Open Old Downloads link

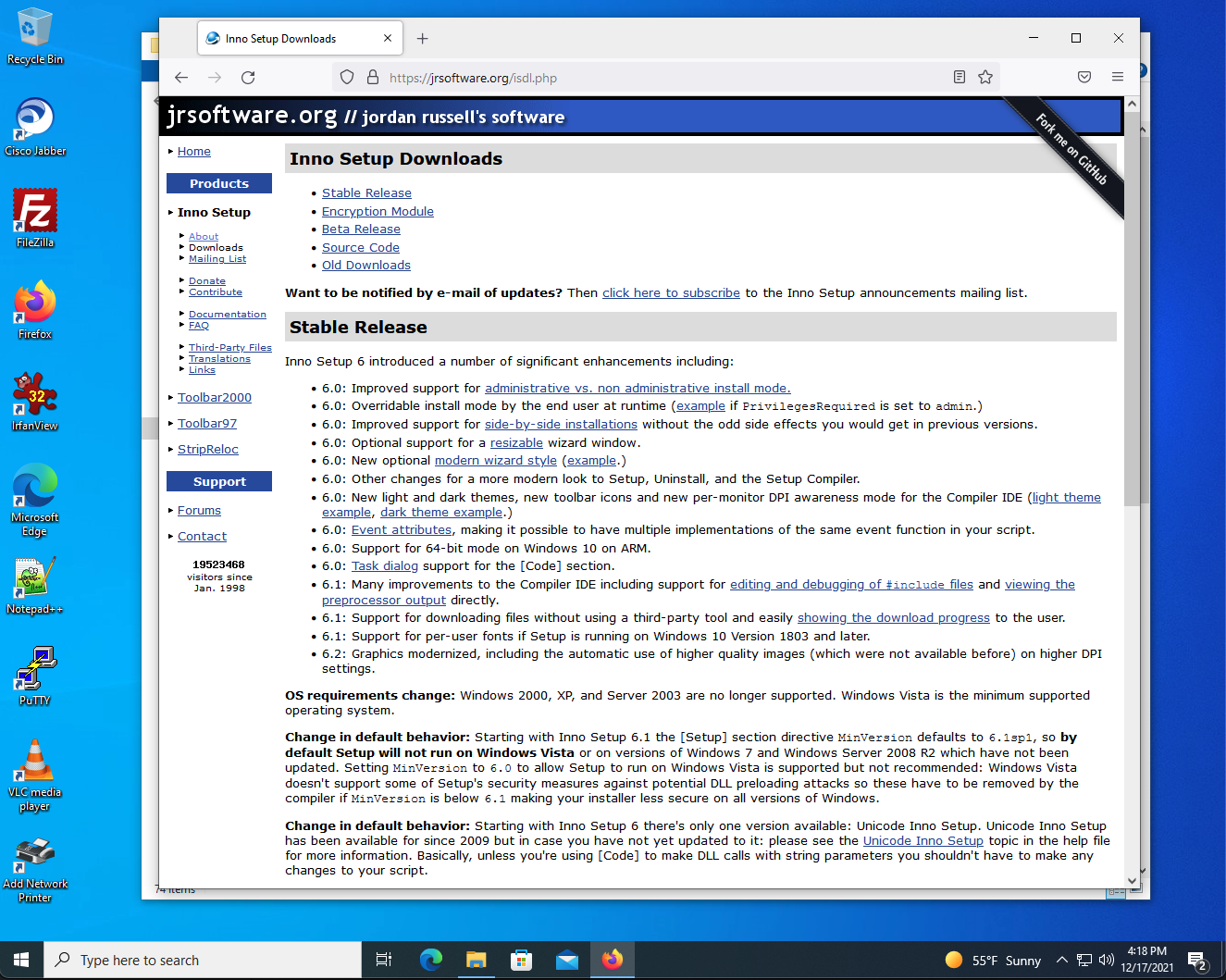click(x=366, y=266)
